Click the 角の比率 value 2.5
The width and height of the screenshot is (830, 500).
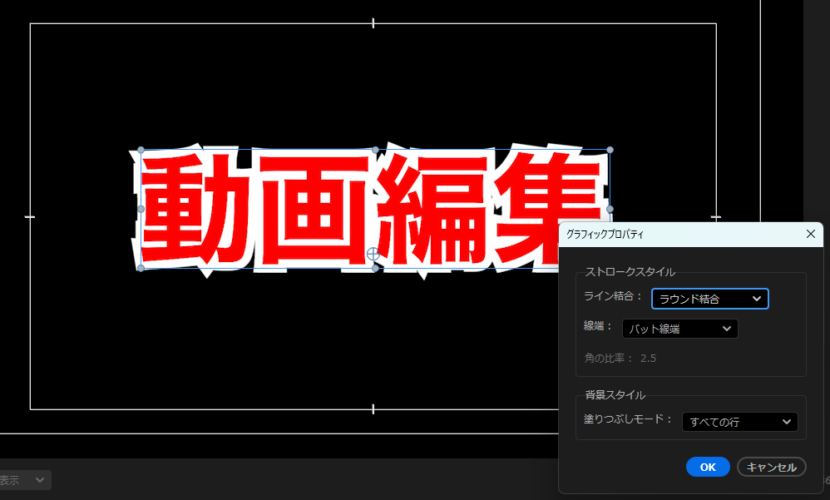click(x=648, y=358)
